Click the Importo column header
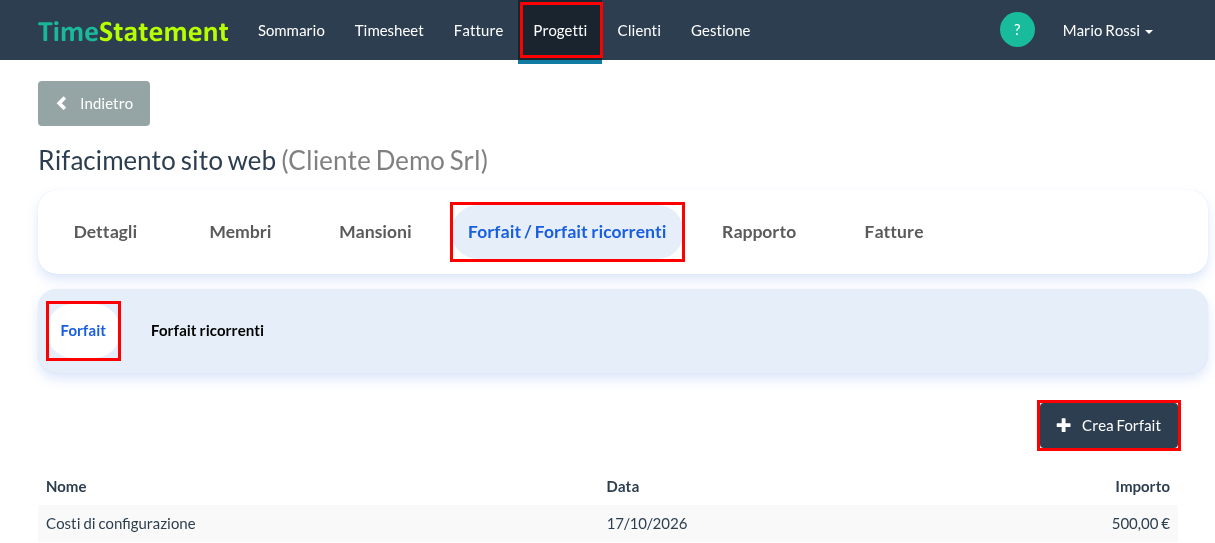Screen dimensions: 1215x543 tap(1143, 487)
